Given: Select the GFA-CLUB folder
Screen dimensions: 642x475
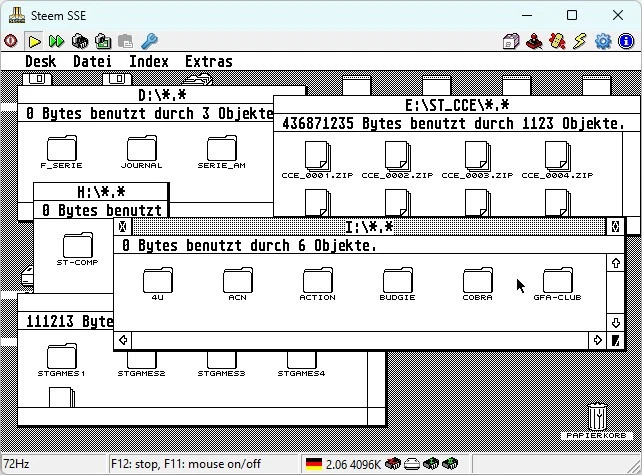Looking at the screenshot, I should [x=557, y=284].
